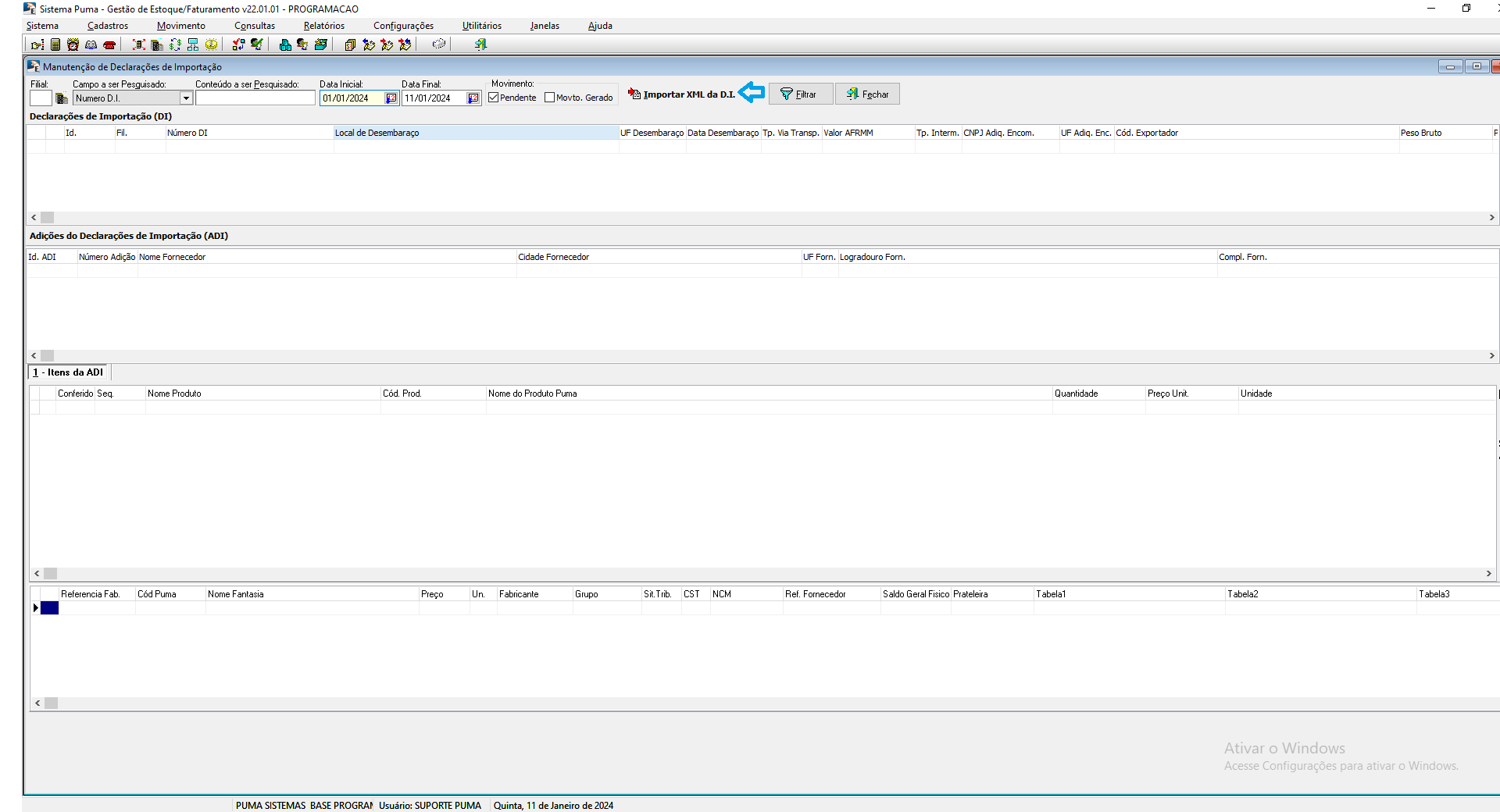Open the Ajuda menu
The width and height of the screenshot is (1500, 812).
click(x=600, y=26)
